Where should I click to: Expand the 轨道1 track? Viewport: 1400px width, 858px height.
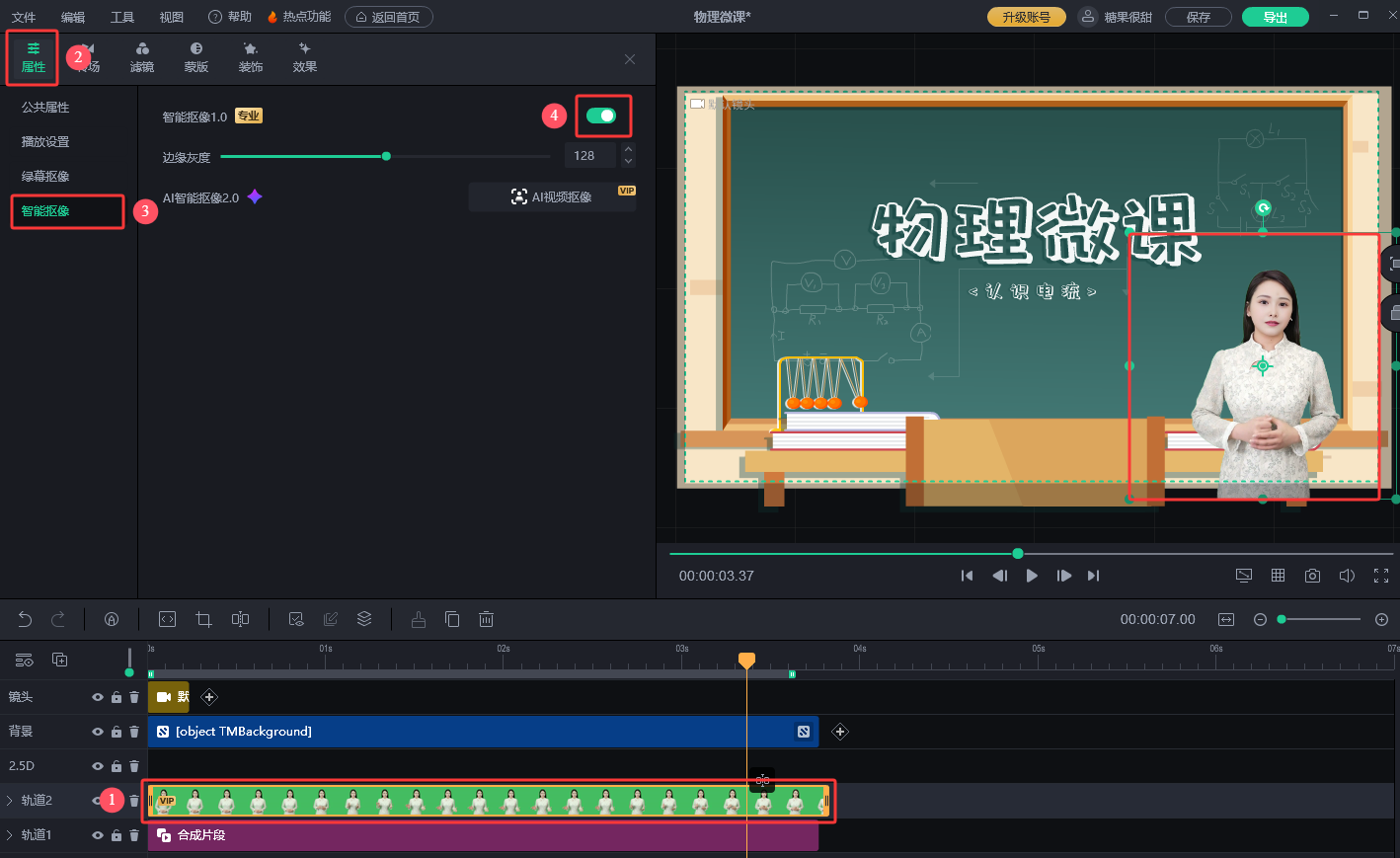pyautogui.click(x=10, y=835)
